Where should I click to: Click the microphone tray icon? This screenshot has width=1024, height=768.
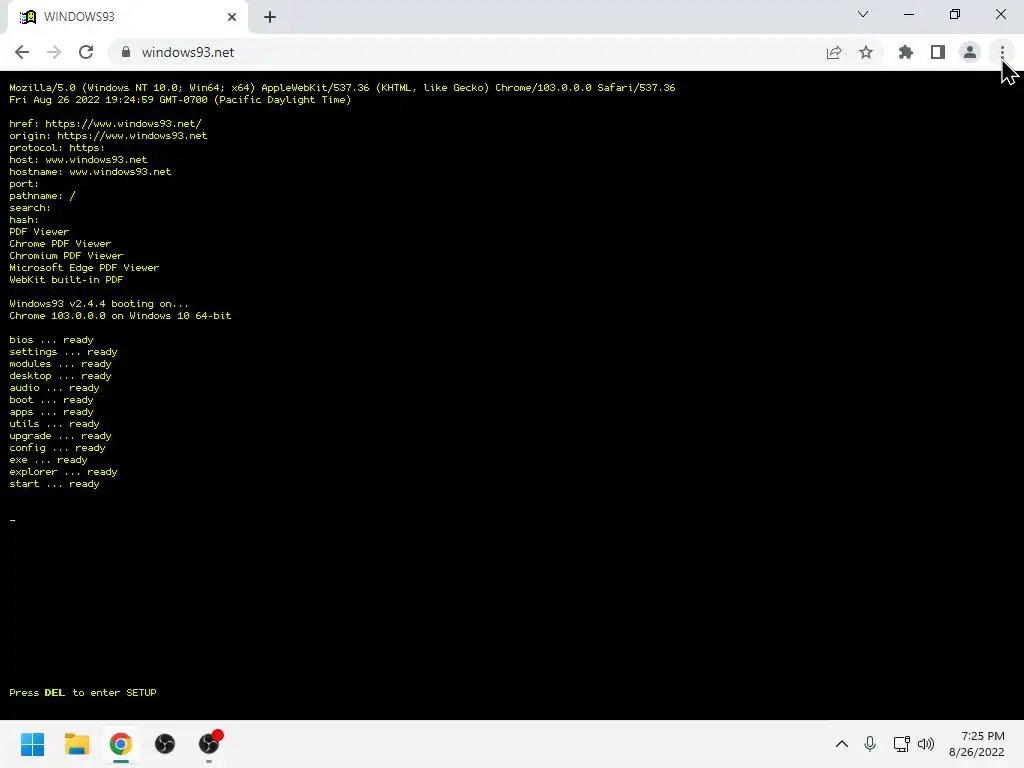[870, 744]
